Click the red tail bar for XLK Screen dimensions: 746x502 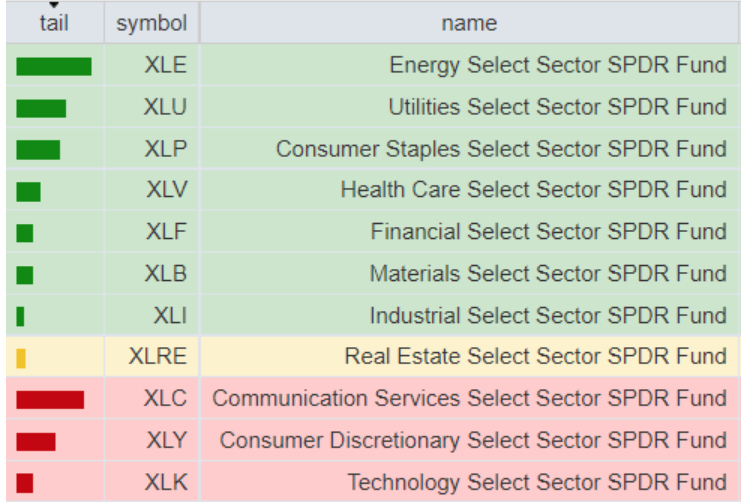[25, 483]
